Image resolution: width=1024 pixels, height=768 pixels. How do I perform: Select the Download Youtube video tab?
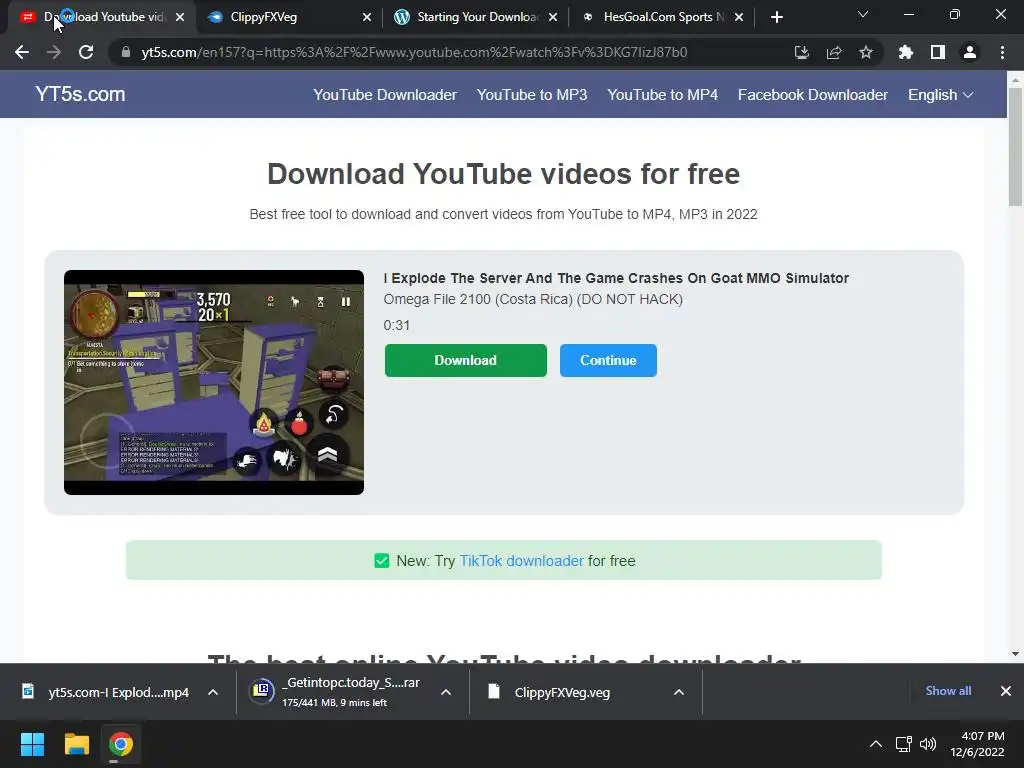click(103, 17)
